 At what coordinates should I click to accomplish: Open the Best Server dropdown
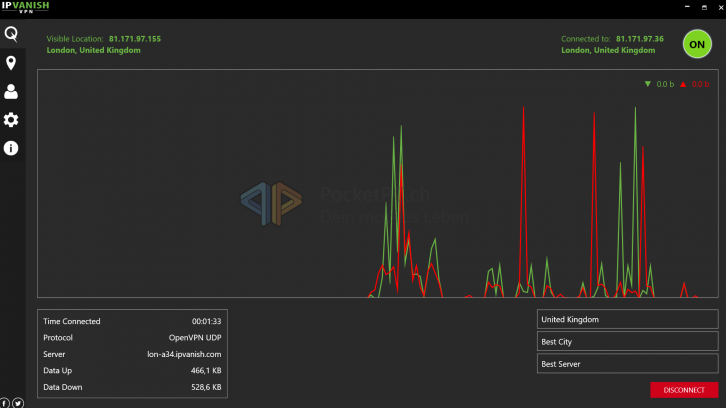point(627,364)
